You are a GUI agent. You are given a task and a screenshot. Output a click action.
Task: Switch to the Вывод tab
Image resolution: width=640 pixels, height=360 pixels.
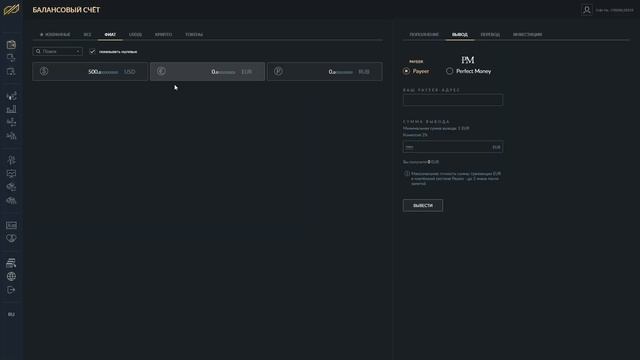[460, 35]
